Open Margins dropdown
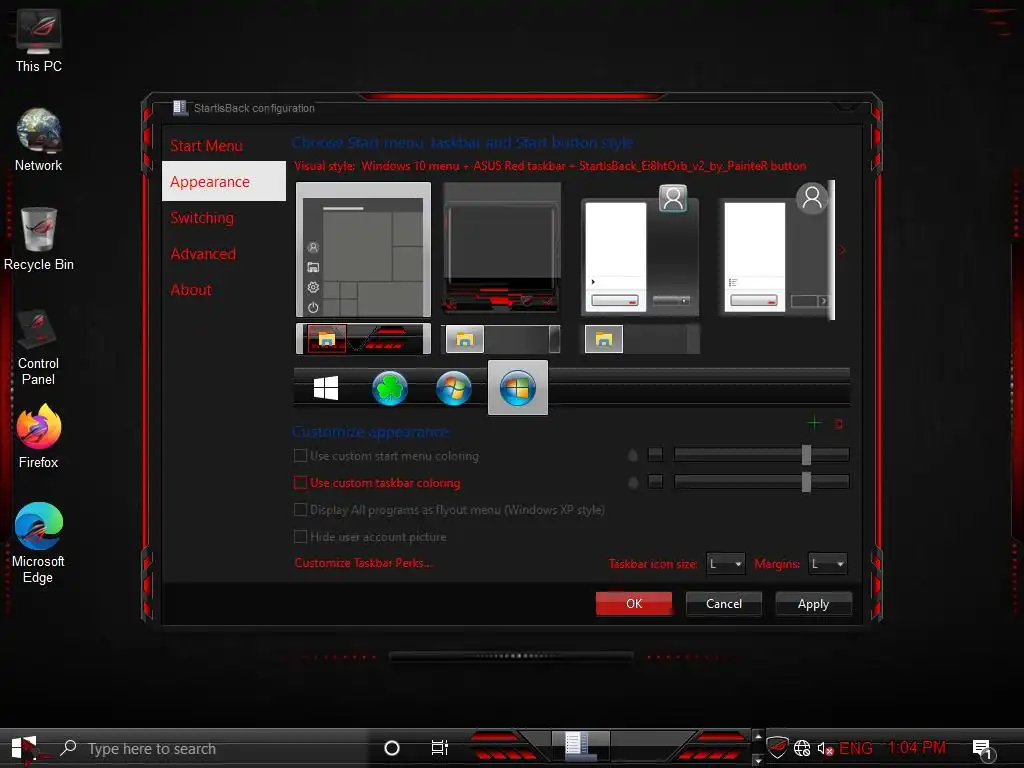 click(x=827, y=564)
